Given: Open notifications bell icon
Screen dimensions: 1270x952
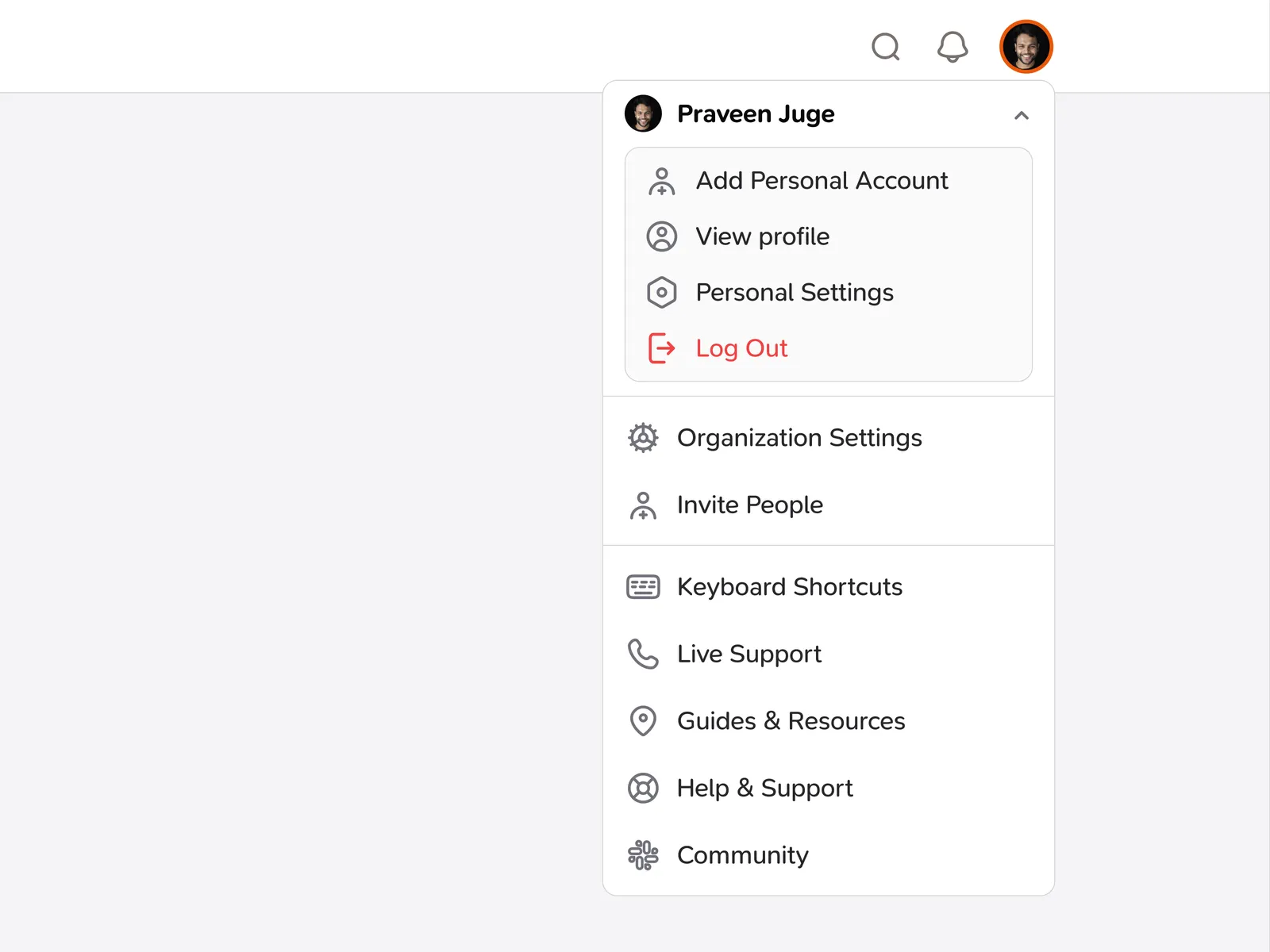Looking at the screenshot, I should click(x=952, y=48).
